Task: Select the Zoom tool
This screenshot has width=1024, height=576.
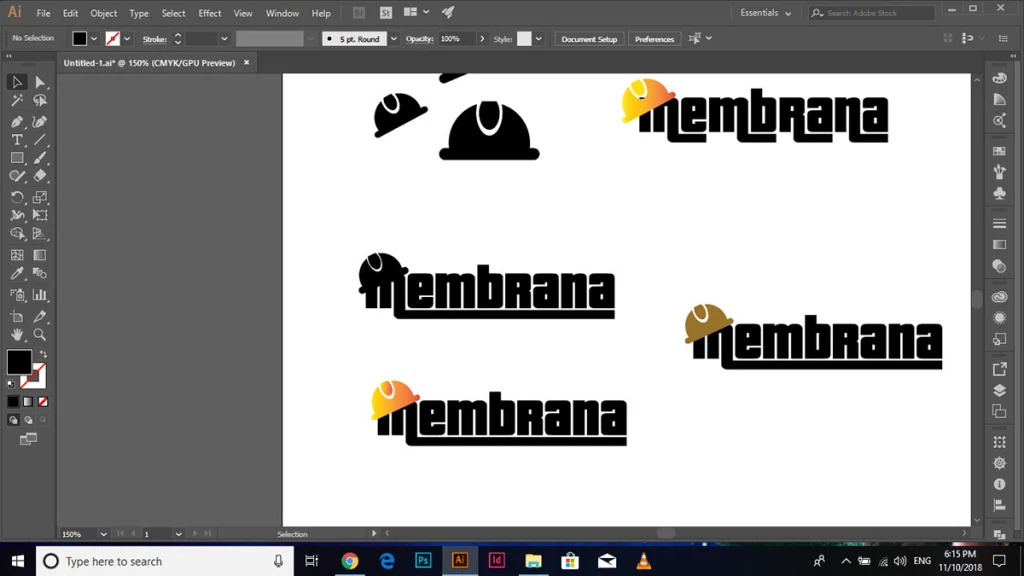Action: pyautogui.click(x=40, y=335)
